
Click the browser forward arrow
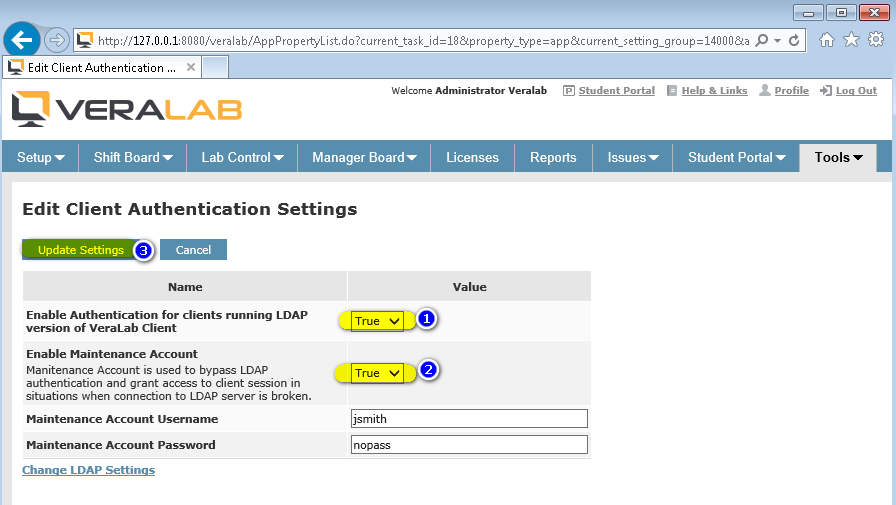coord(57,40)
